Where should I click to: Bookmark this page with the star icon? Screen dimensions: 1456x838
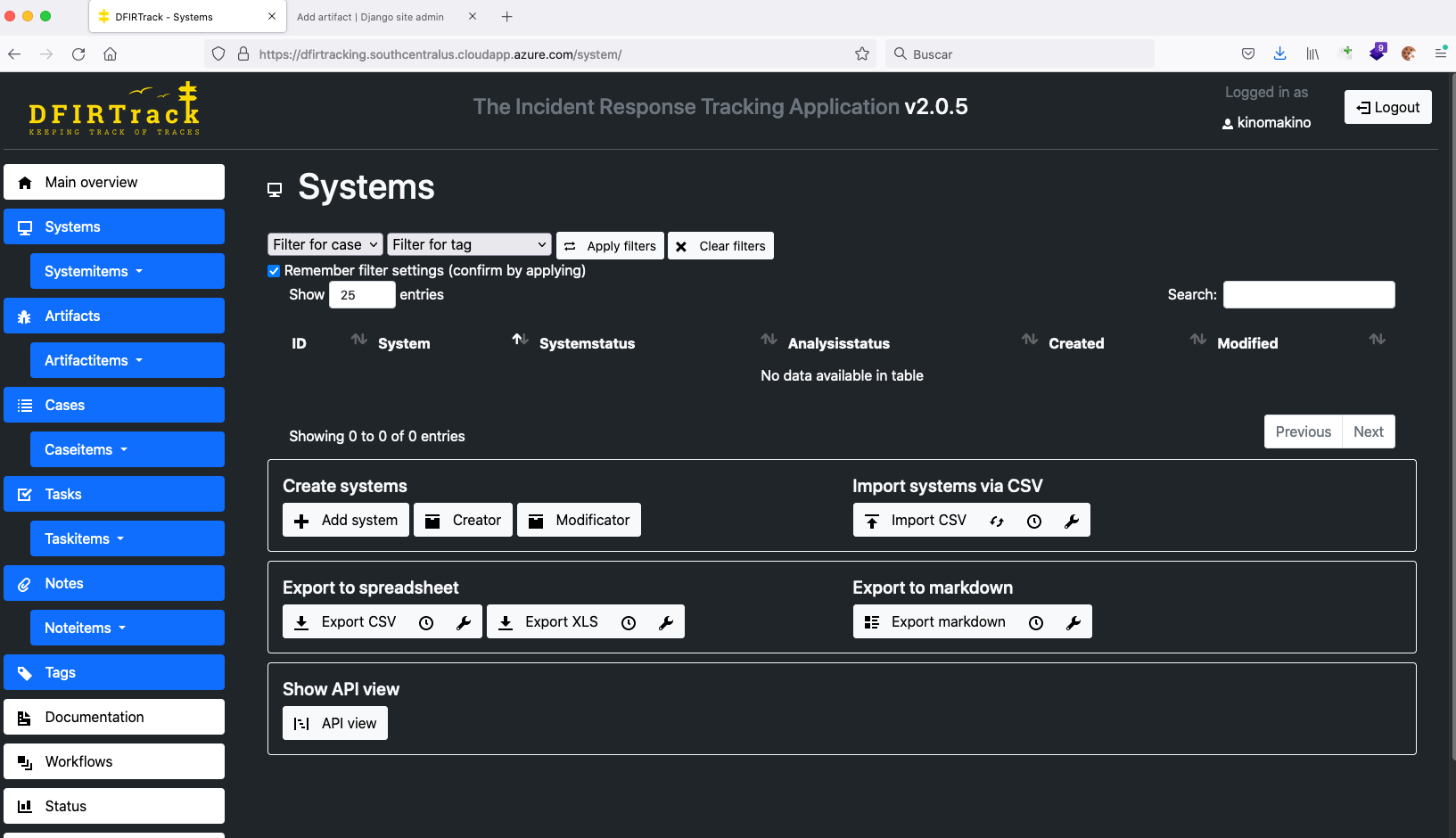point(861,54)
